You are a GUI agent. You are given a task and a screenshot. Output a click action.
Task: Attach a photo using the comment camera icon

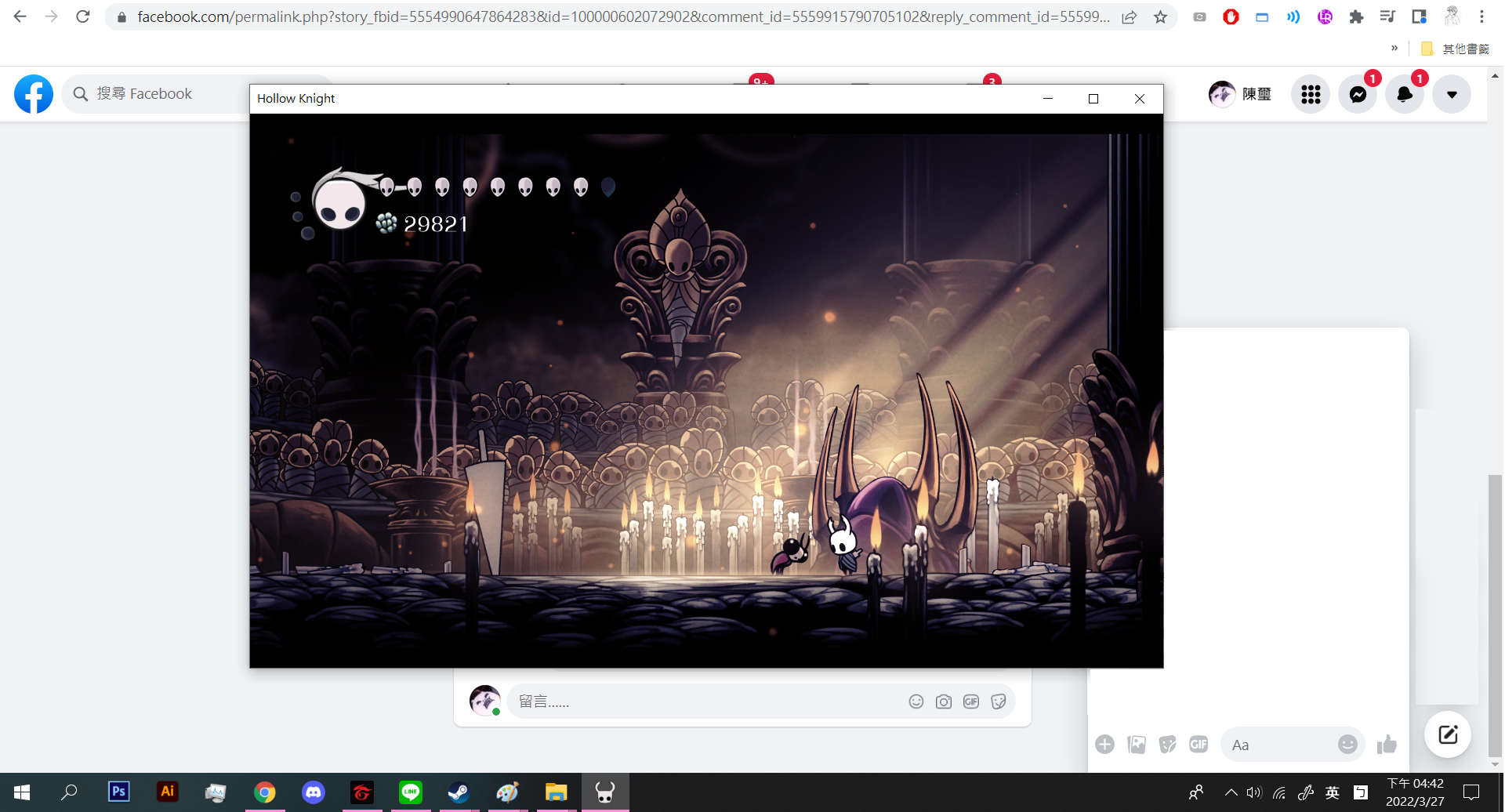click(x=944, y=701)
